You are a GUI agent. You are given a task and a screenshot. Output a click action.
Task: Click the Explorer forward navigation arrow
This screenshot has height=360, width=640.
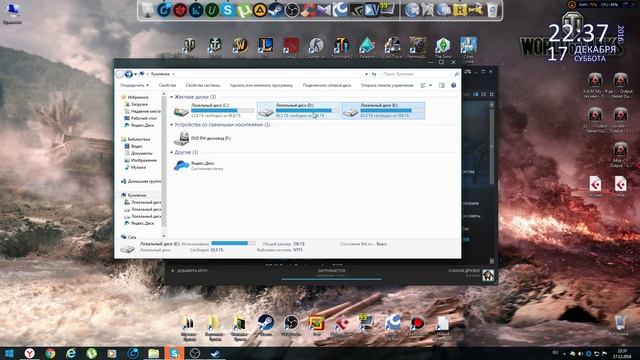[x=129, y=74]
